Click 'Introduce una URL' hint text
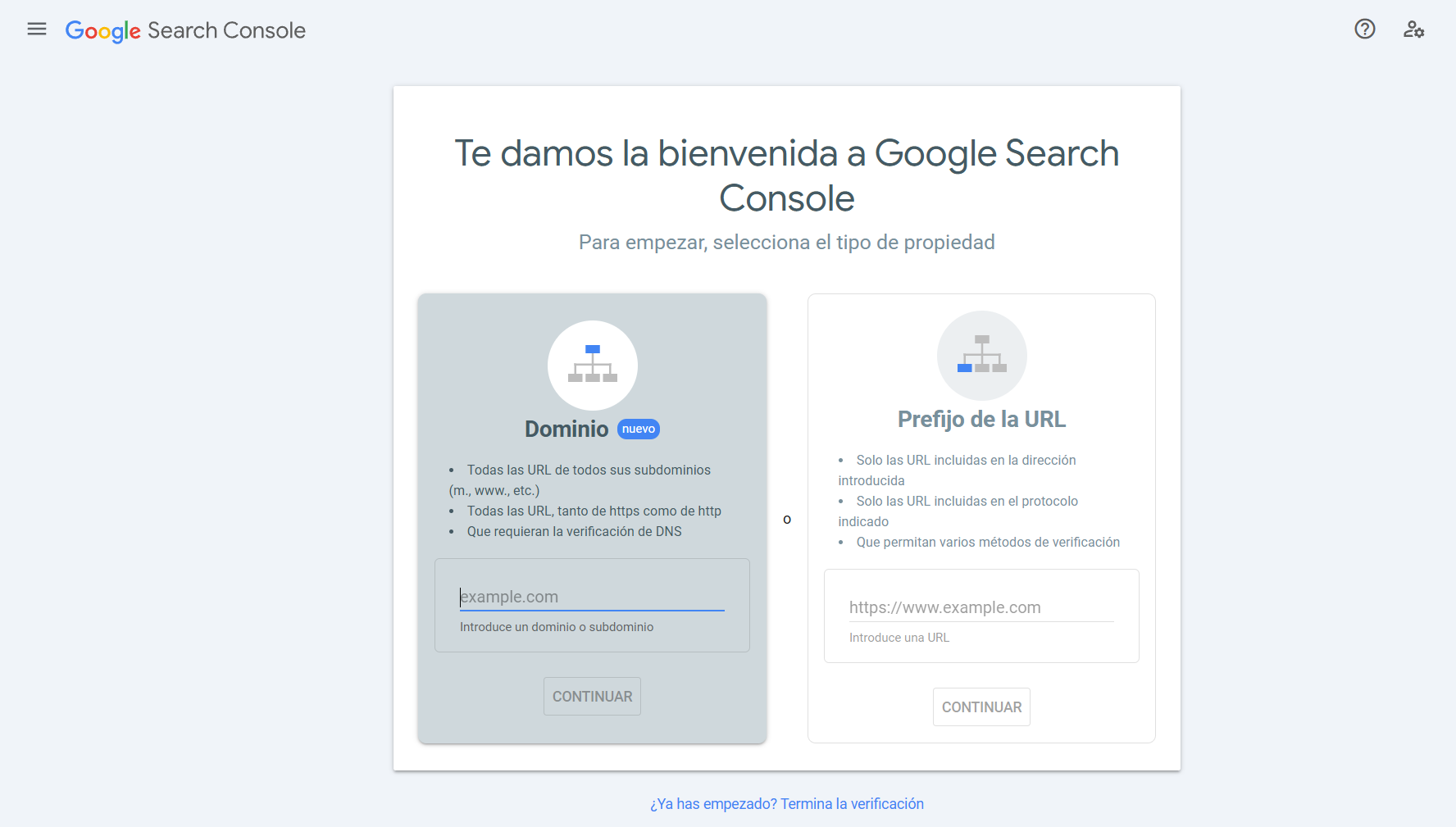 (x=899, y=638)
